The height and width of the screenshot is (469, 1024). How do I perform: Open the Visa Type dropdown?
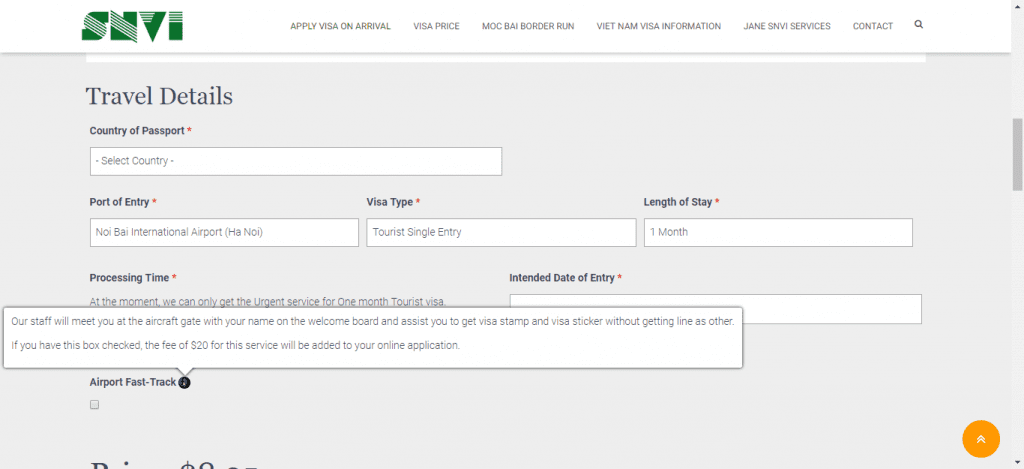coord(501,233)
